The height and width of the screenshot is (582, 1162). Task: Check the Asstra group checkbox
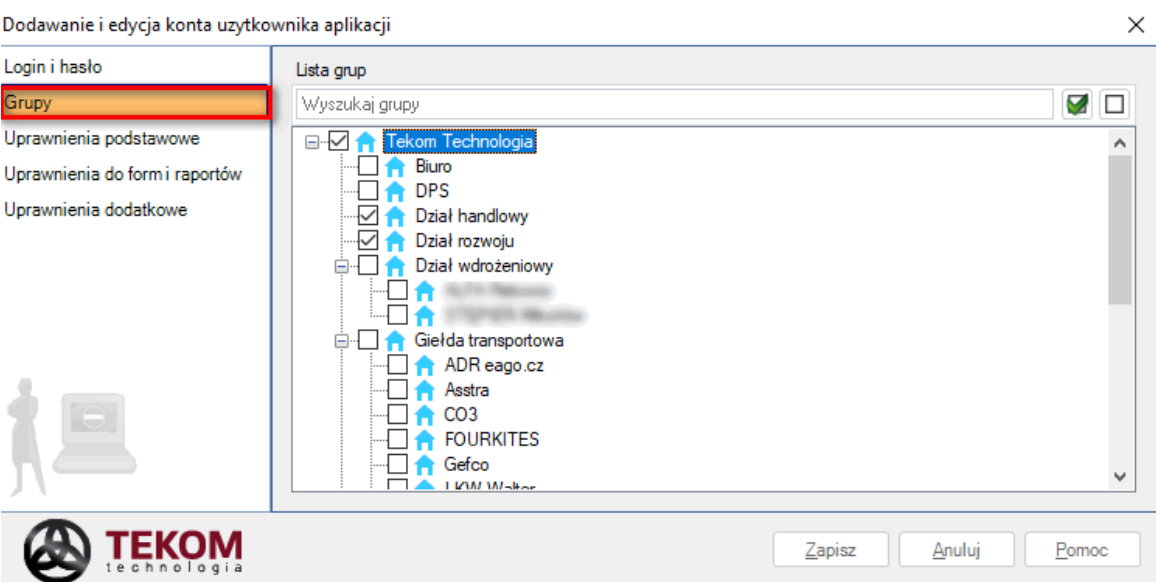click(398, 390)
